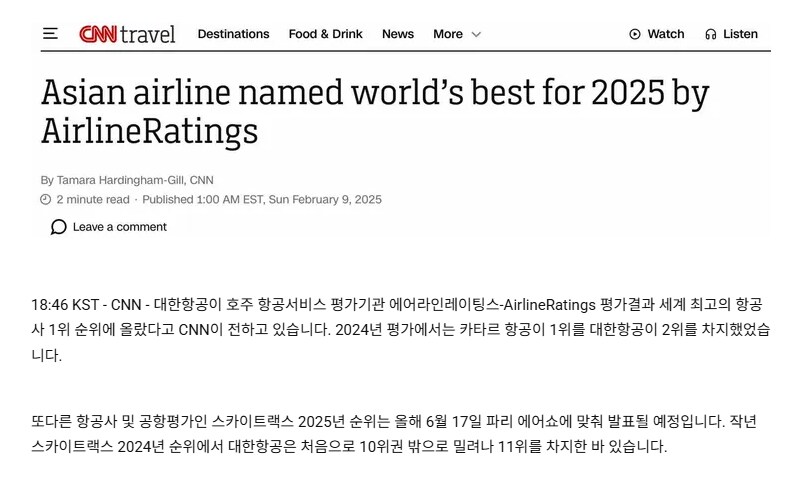
Task: Click the Watch play icon
Action: pyautogui.click(x=634, y=34)
